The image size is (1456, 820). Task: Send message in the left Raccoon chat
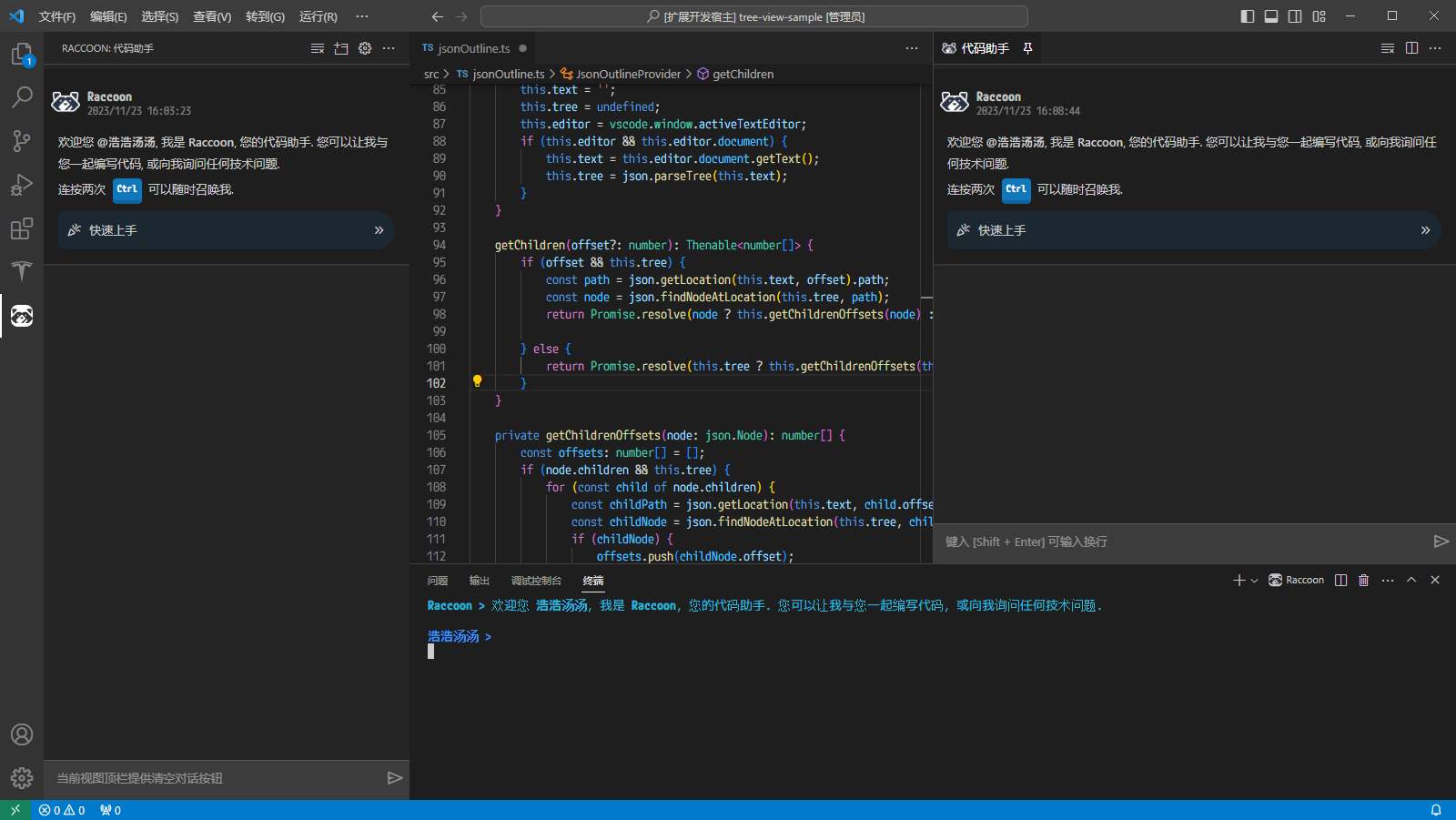(x=394, y=778)
